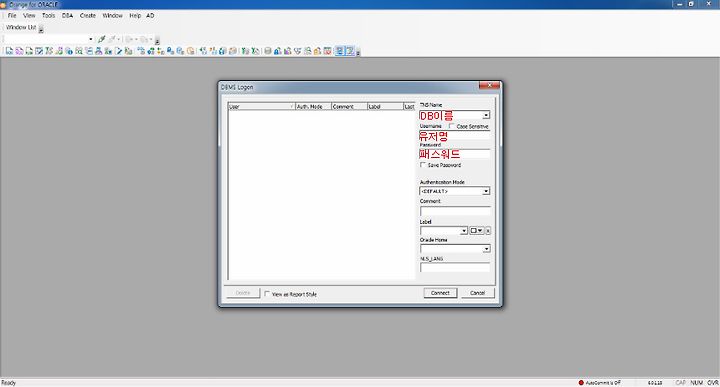Expand the Window List toolbar overflow arrow

41,29
